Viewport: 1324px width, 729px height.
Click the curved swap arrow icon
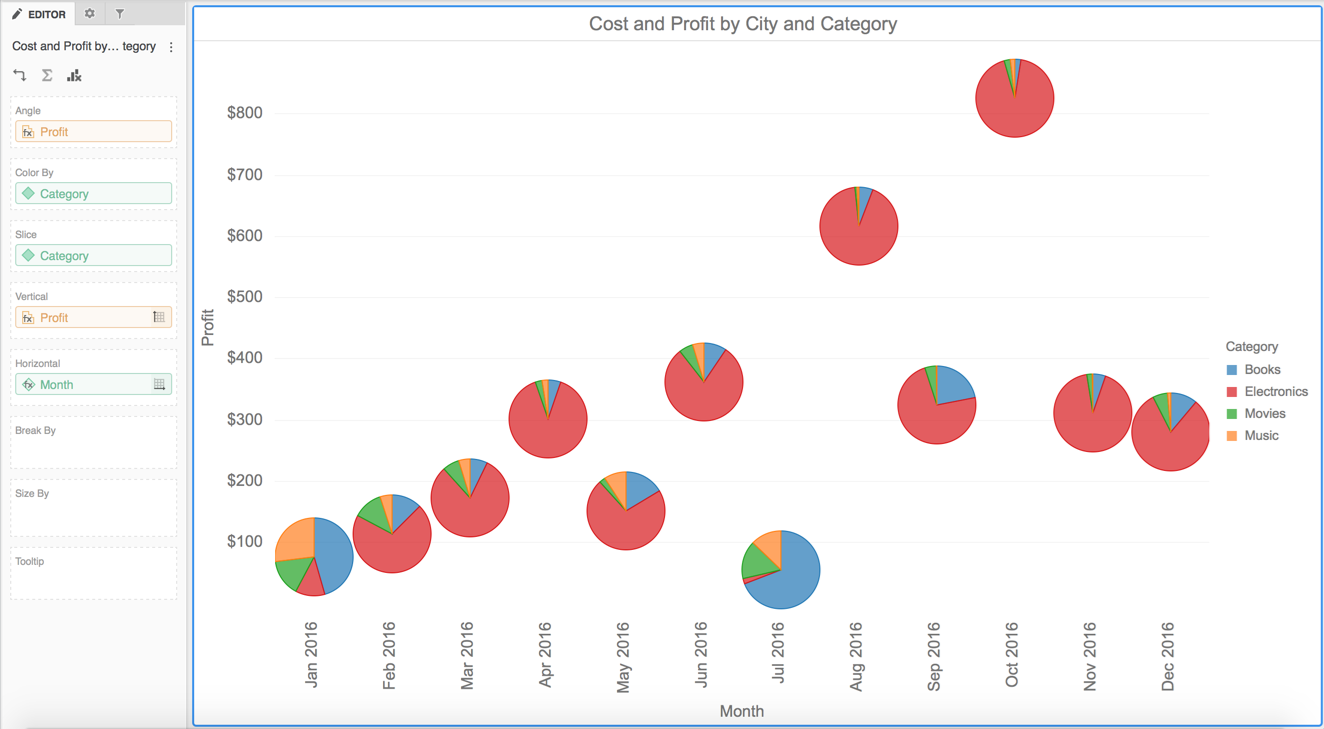[18, 74]
